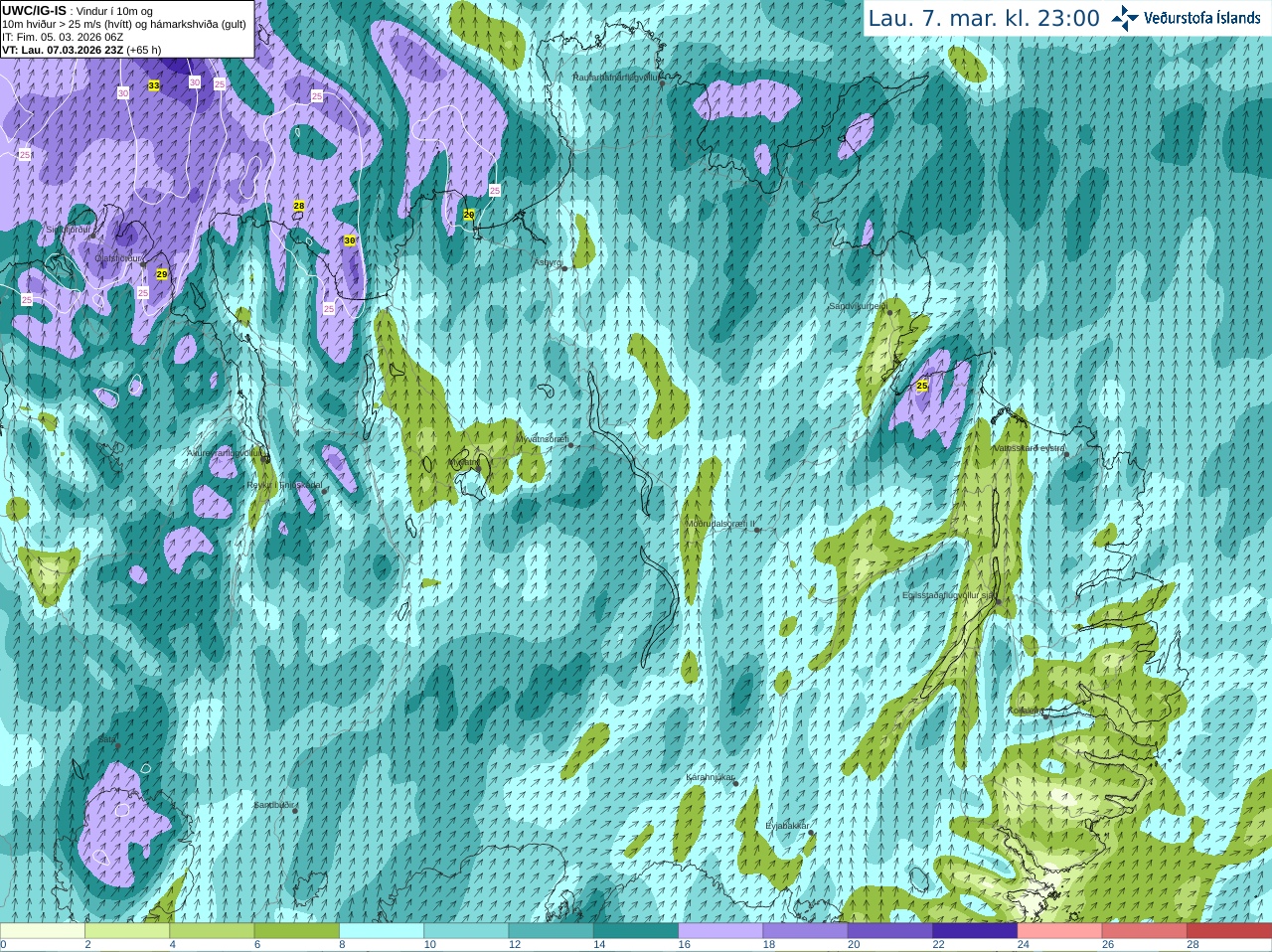Click the 10m hviður > 25 m/s description line
1272x952 pixels.
click(124, 24)
